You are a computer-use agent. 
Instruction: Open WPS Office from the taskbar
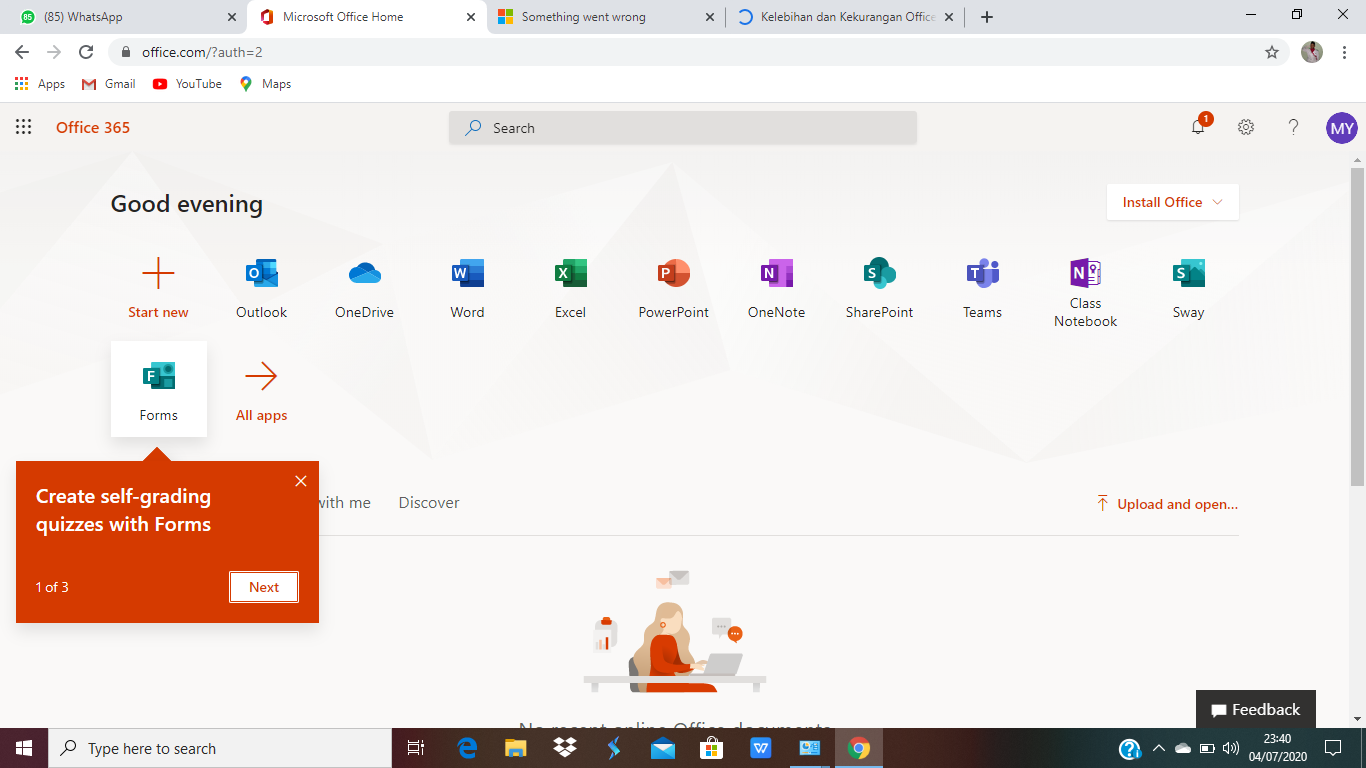(x=760, y=748)
